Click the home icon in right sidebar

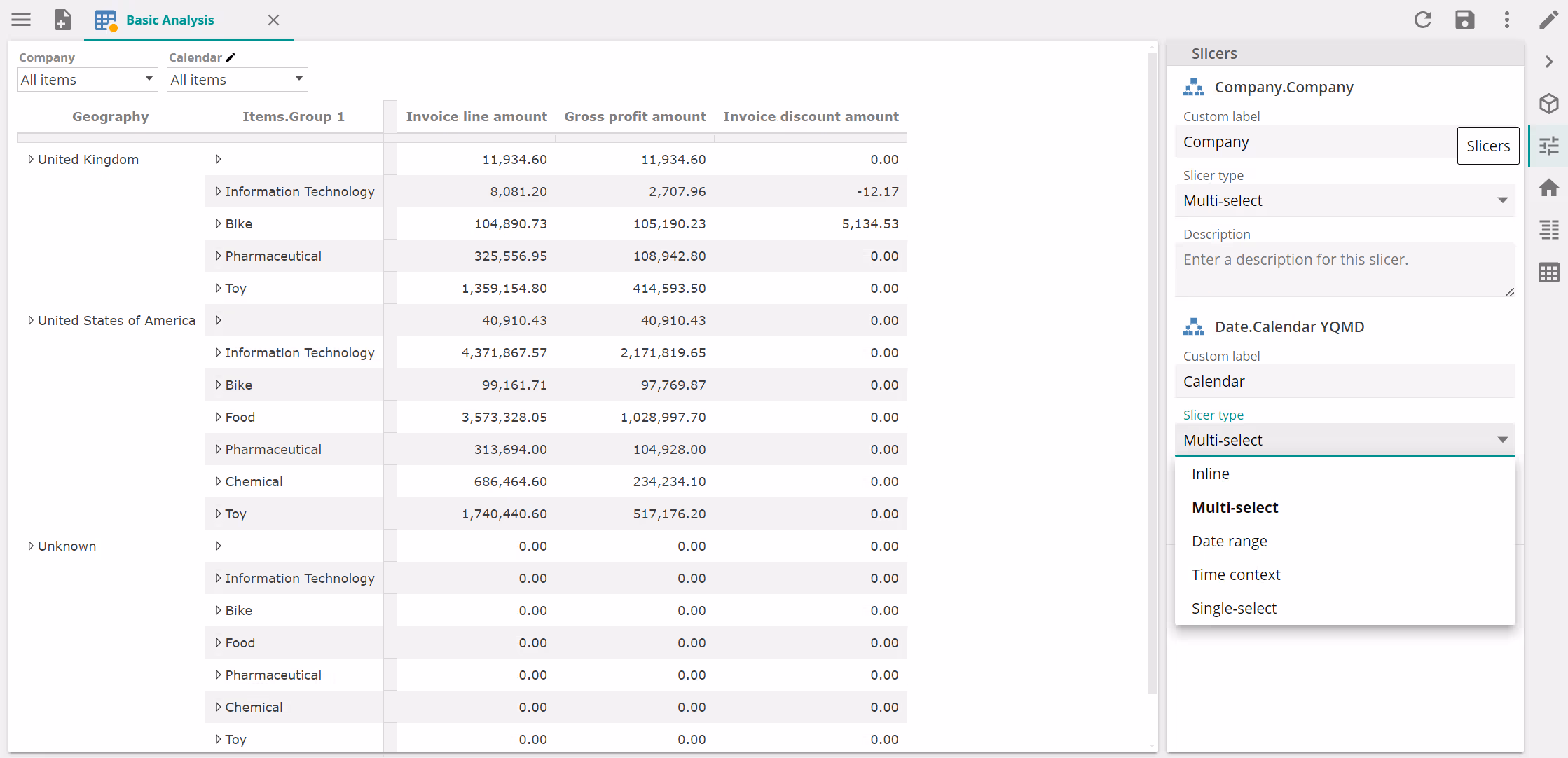click(x=1548, y=188)
